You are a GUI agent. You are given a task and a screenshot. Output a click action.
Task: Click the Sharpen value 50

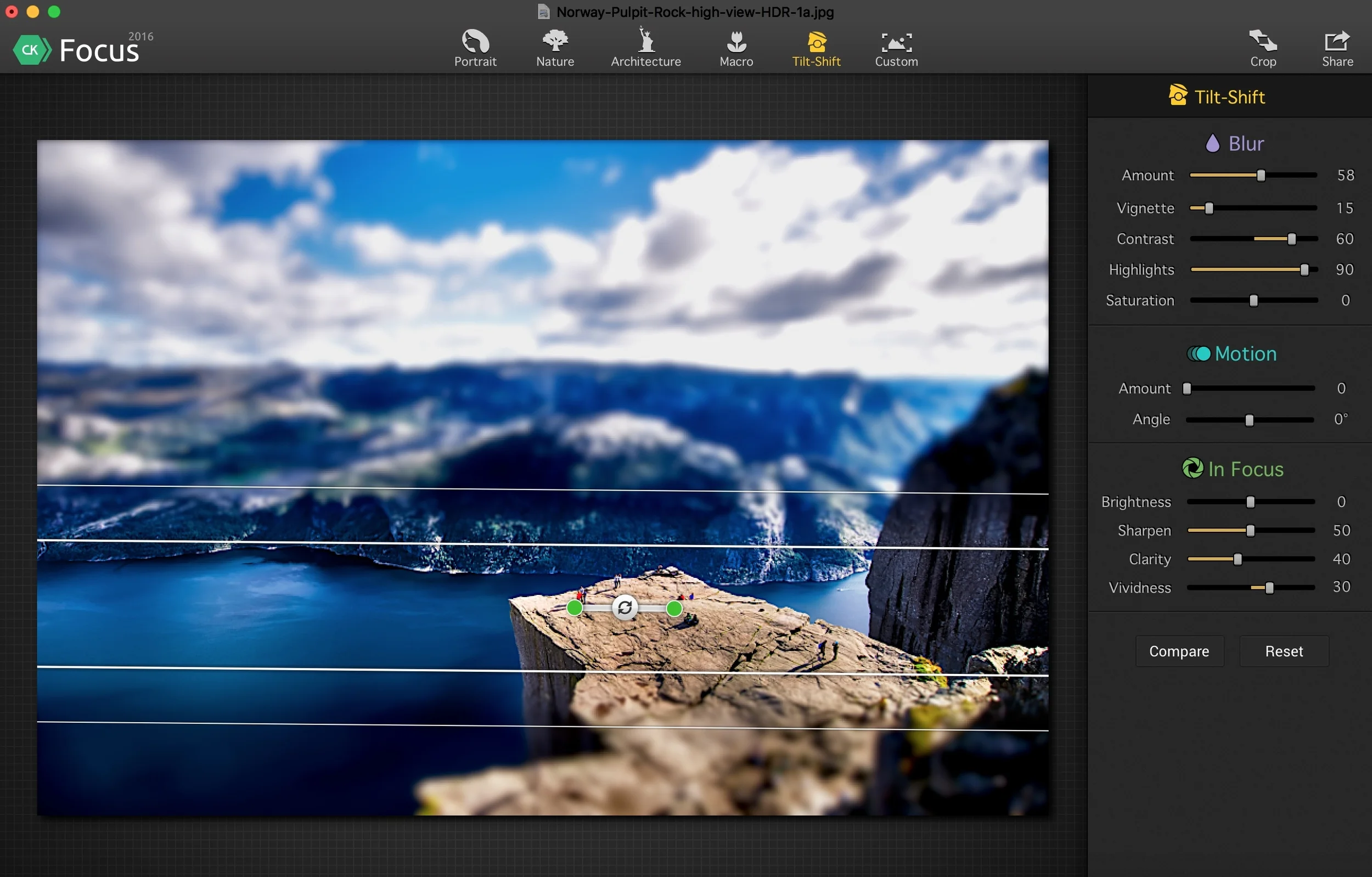click(1341, 531)
